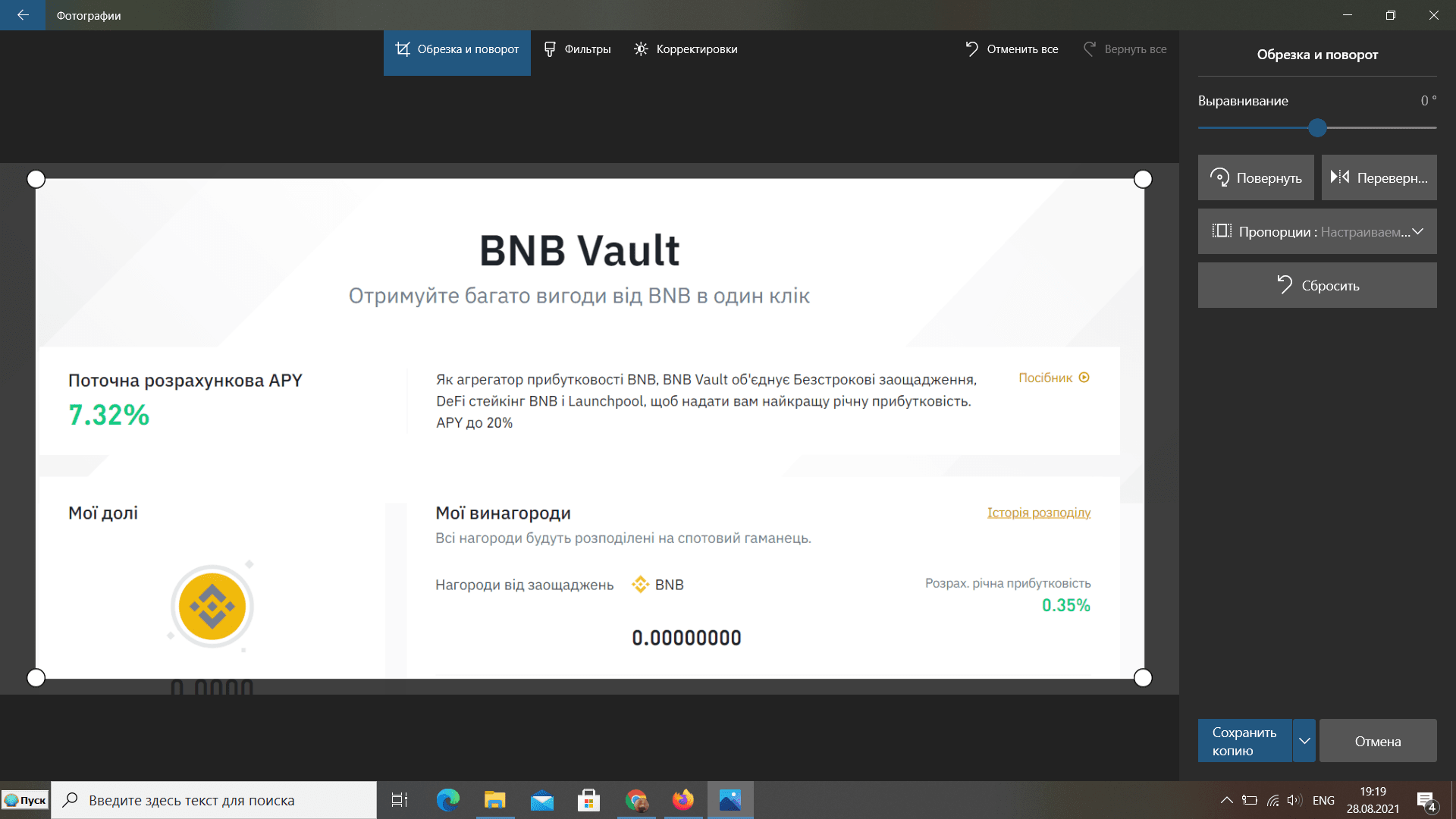
Task: Click the Поточна розрахункова APY label
Action: pyautogui.click(x=185, y=381)
